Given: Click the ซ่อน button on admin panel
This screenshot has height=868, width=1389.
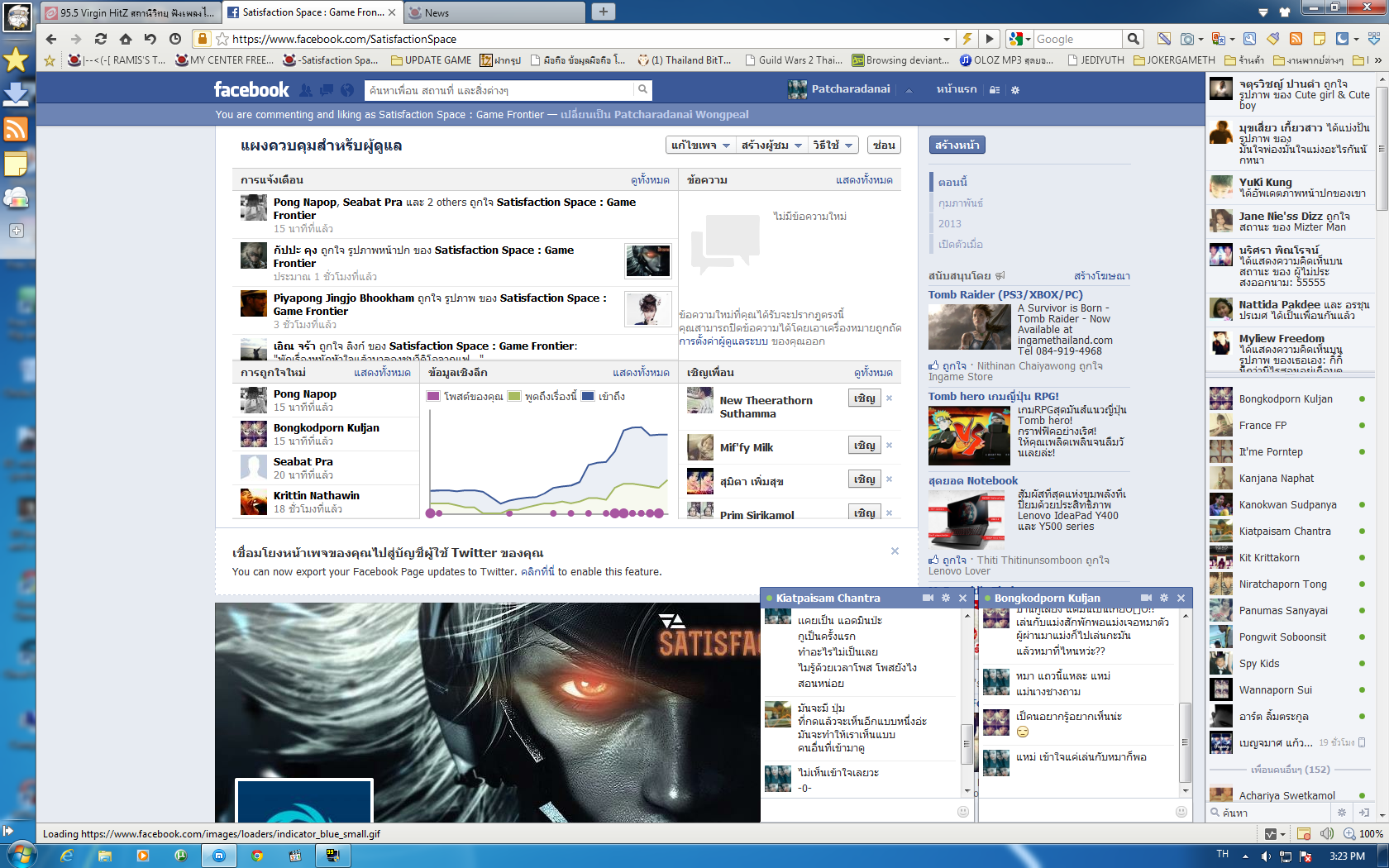Looking at the screenshot, I should [884, 145].
